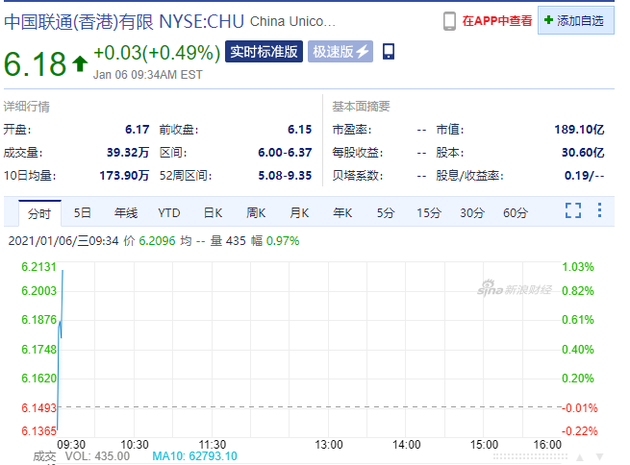Click the dotted range slider below the chart

(530, 457)
